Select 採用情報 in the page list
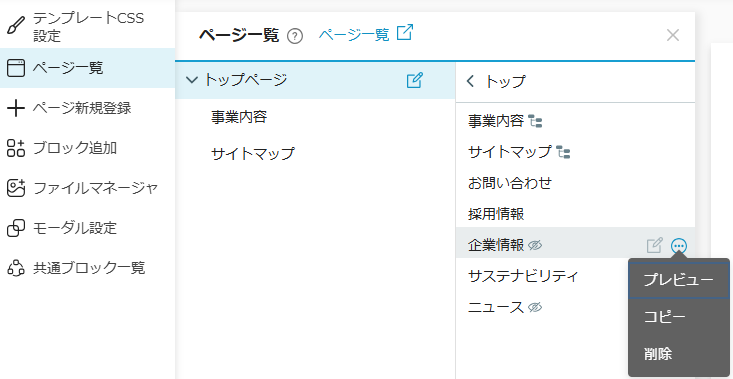733x379 pixels. click(496, 214)
